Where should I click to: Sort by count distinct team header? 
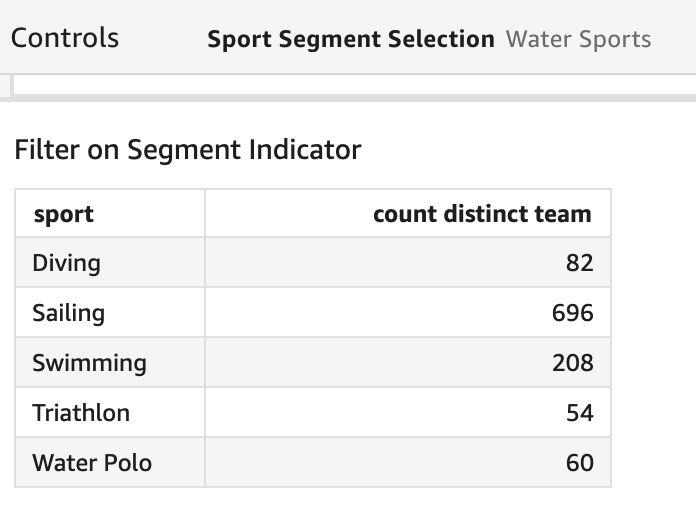click(482, 214)
